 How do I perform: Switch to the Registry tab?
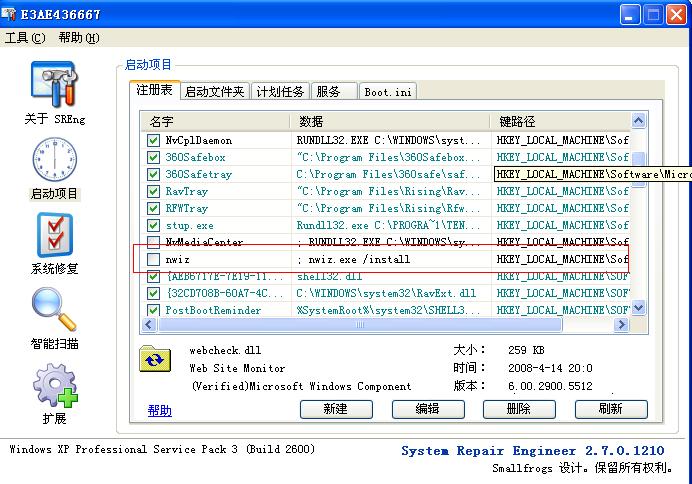[154, 90]
